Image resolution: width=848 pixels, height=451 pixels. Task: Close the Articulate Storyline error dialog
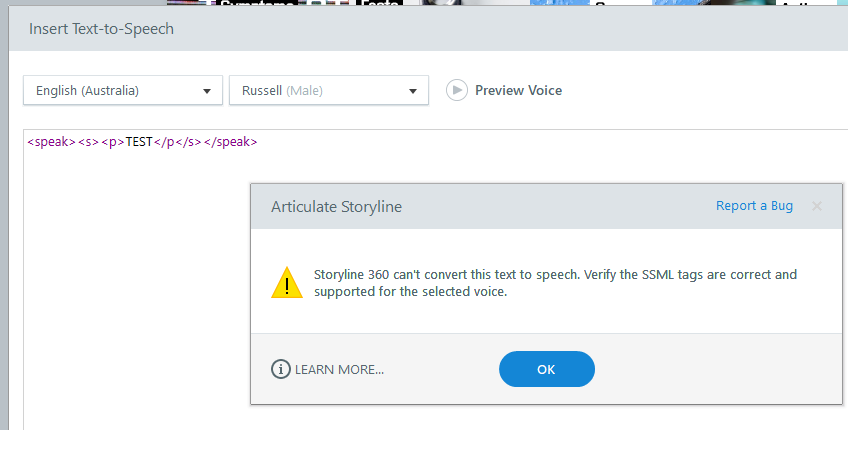(x=817, y=206)
